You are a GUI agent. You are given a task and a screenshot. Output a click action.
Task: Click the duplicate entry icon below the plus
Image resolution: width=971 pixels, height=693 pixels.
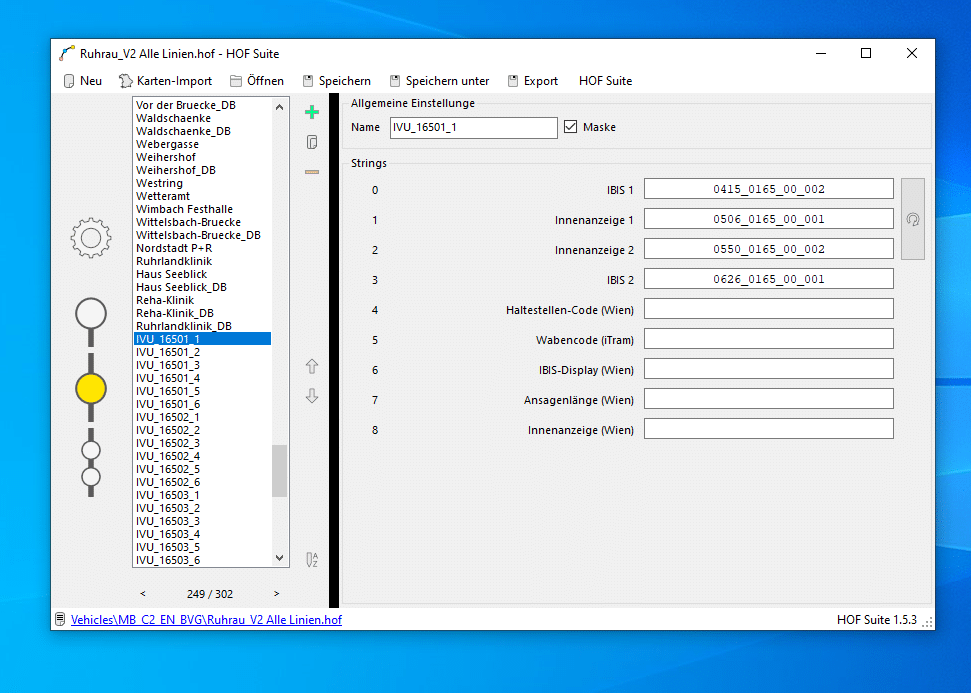click(312, 142)
